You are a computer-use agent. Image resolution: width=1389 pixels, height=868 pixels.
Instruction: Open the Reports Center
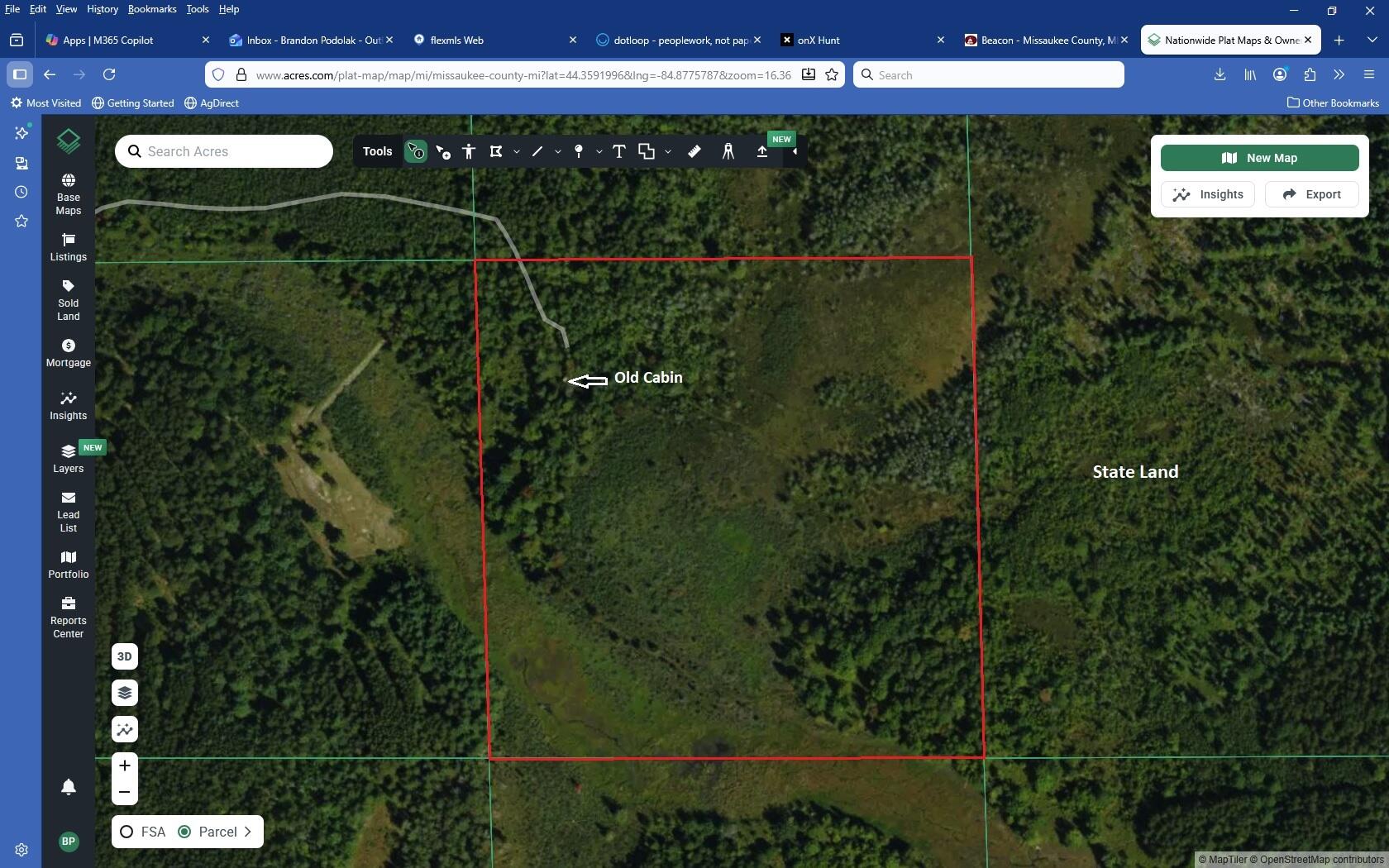click(x=67, y=616)
